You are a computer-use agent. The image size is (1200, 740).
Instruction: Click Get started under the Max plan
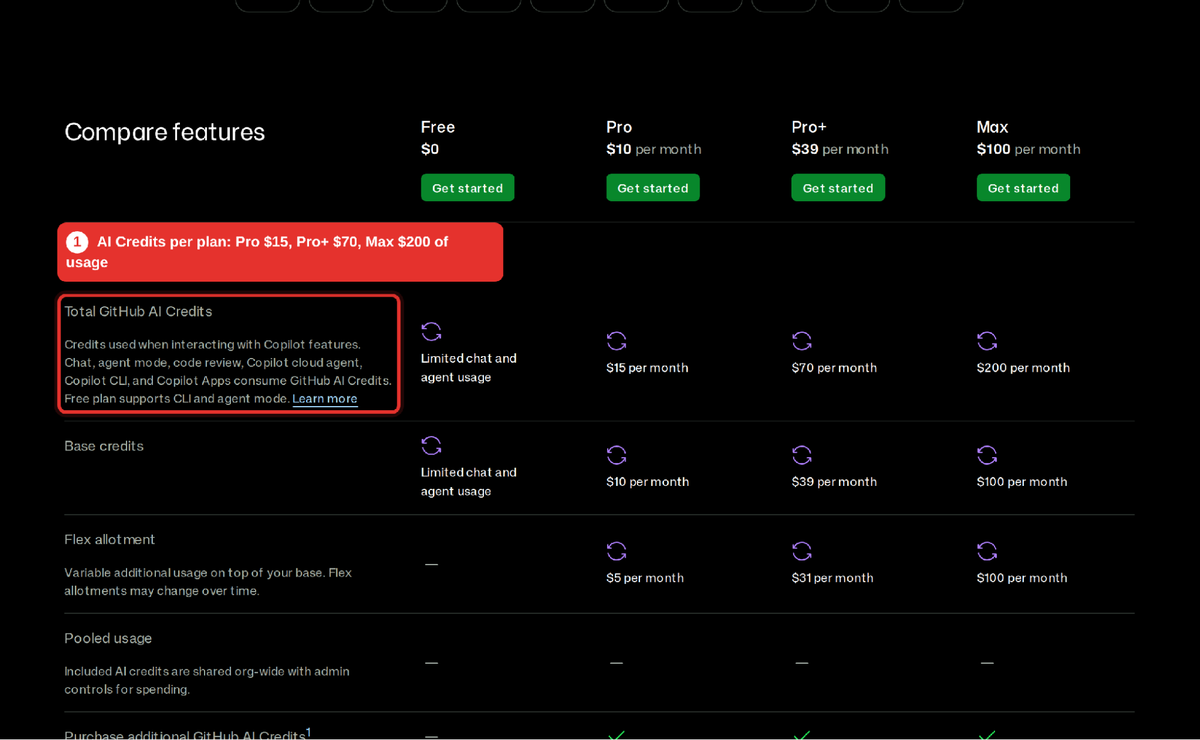[1023, 188]
